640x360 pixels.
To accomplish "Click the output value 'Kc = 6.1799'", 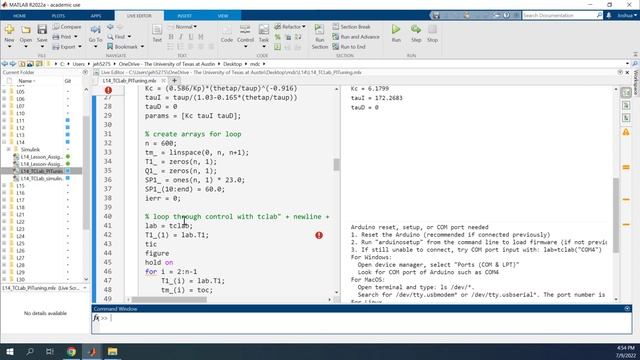I will [x=370, y=89].
